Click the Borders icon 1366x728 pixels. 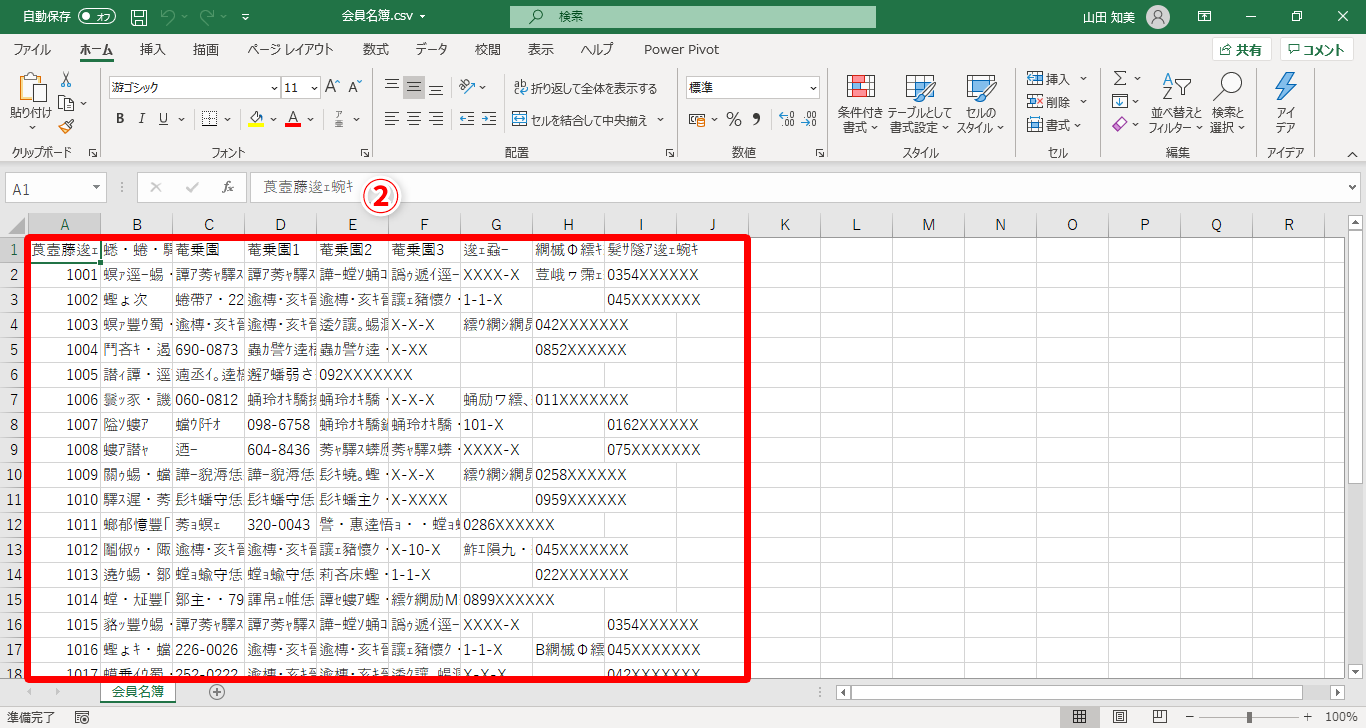point(208,119)
